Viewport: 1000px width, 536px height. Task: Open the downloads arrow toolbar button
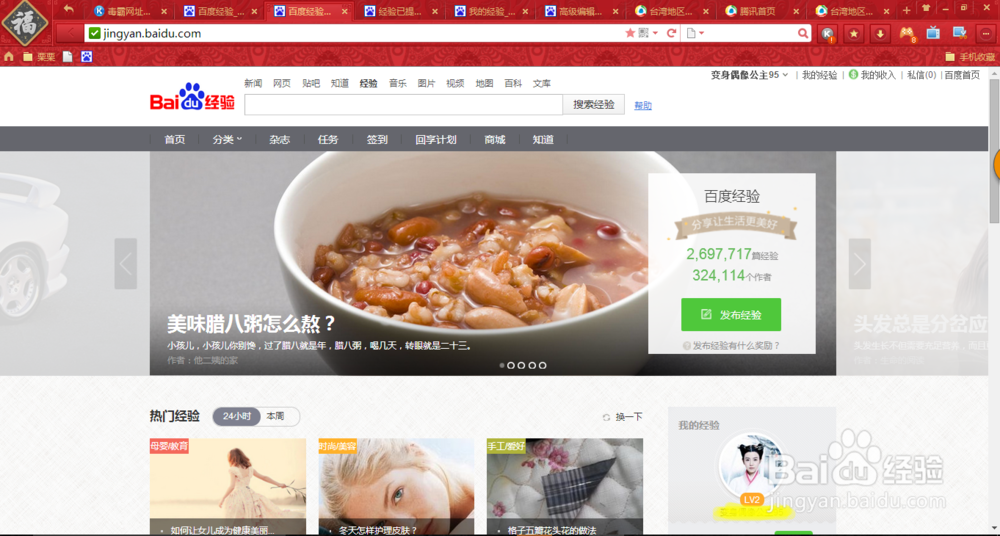tap(881, 34)
